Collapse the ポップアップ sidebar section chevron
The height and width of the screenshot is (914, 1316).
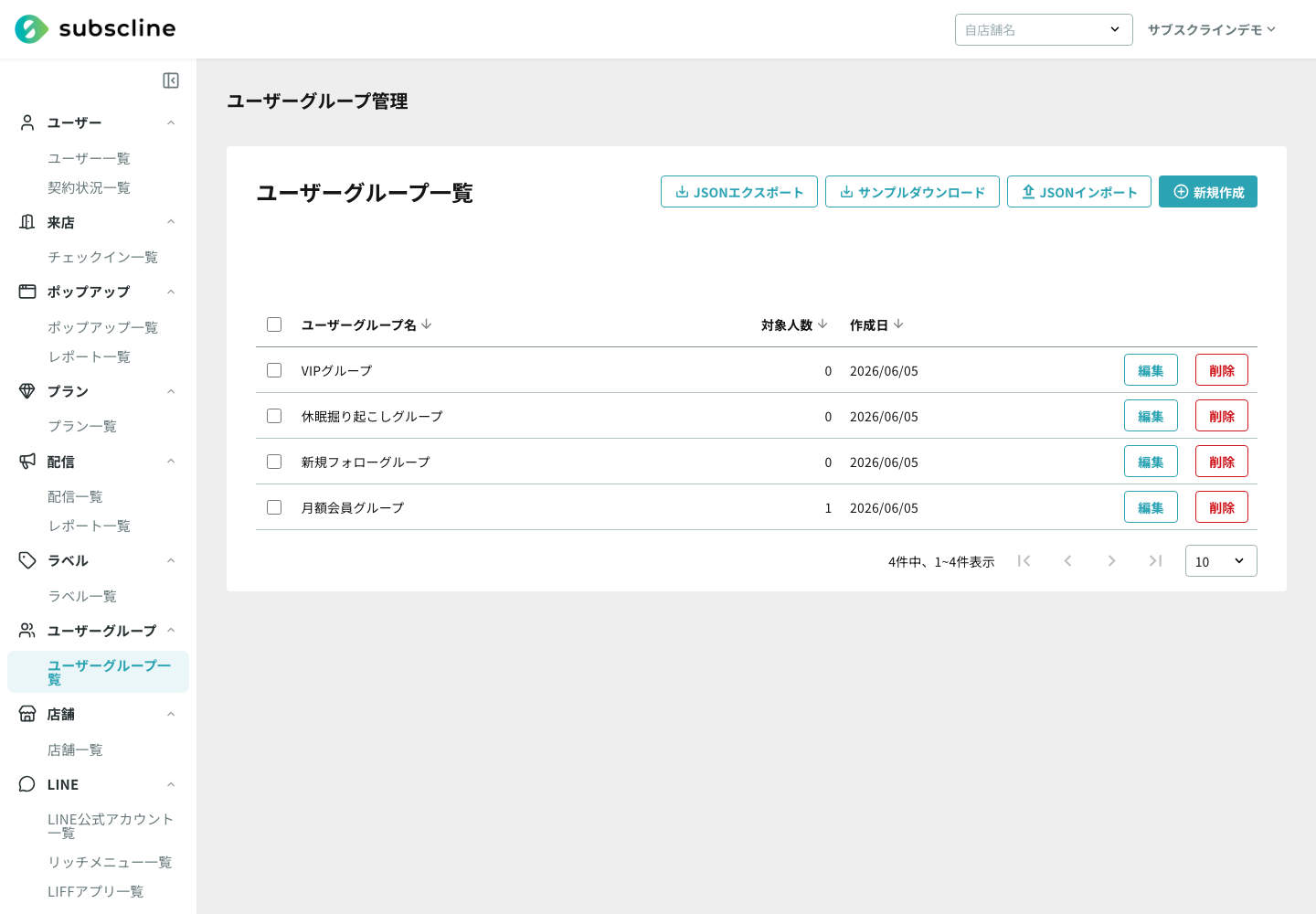point(171,292)
